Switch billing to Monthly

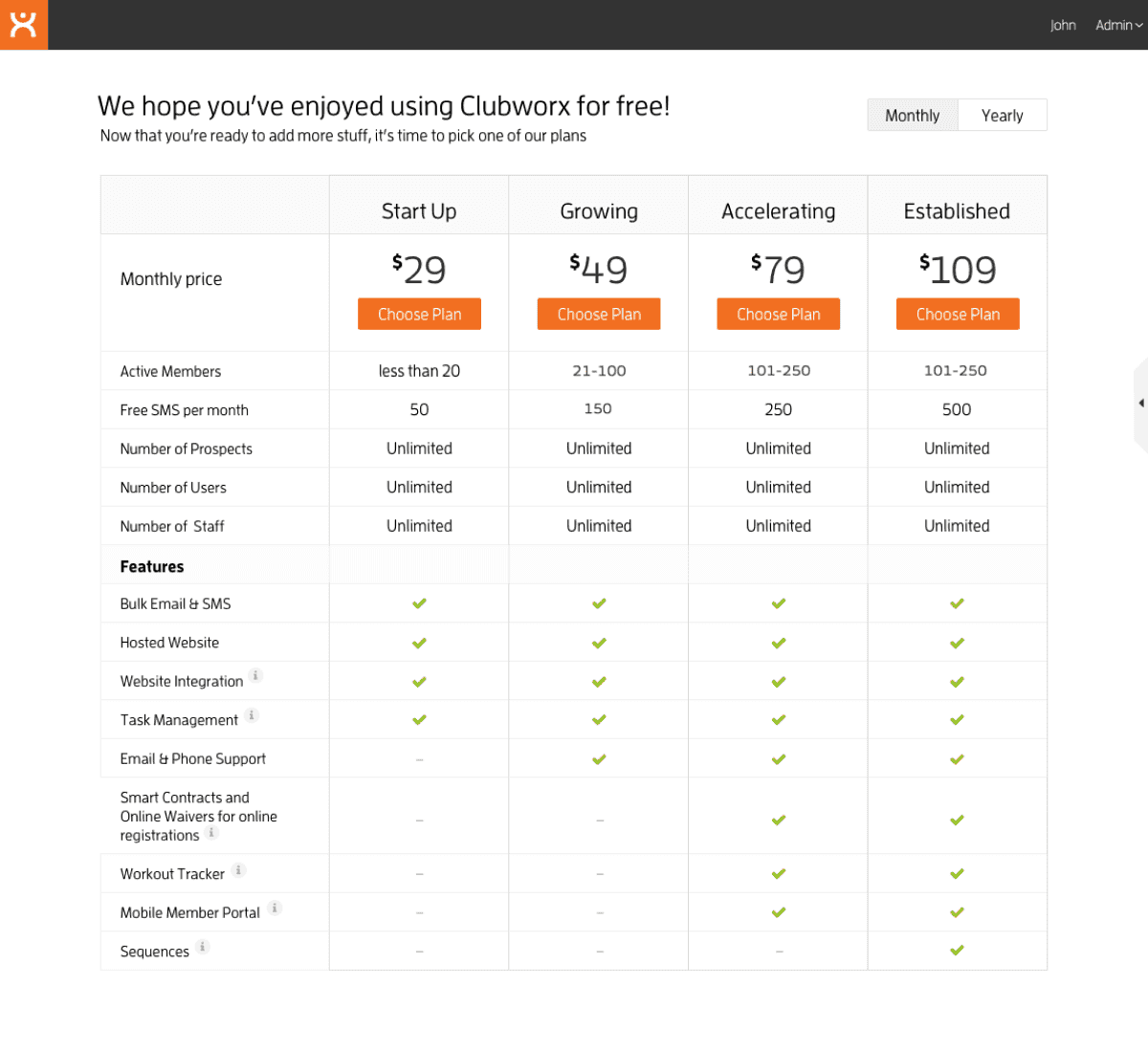click(912, 116)
